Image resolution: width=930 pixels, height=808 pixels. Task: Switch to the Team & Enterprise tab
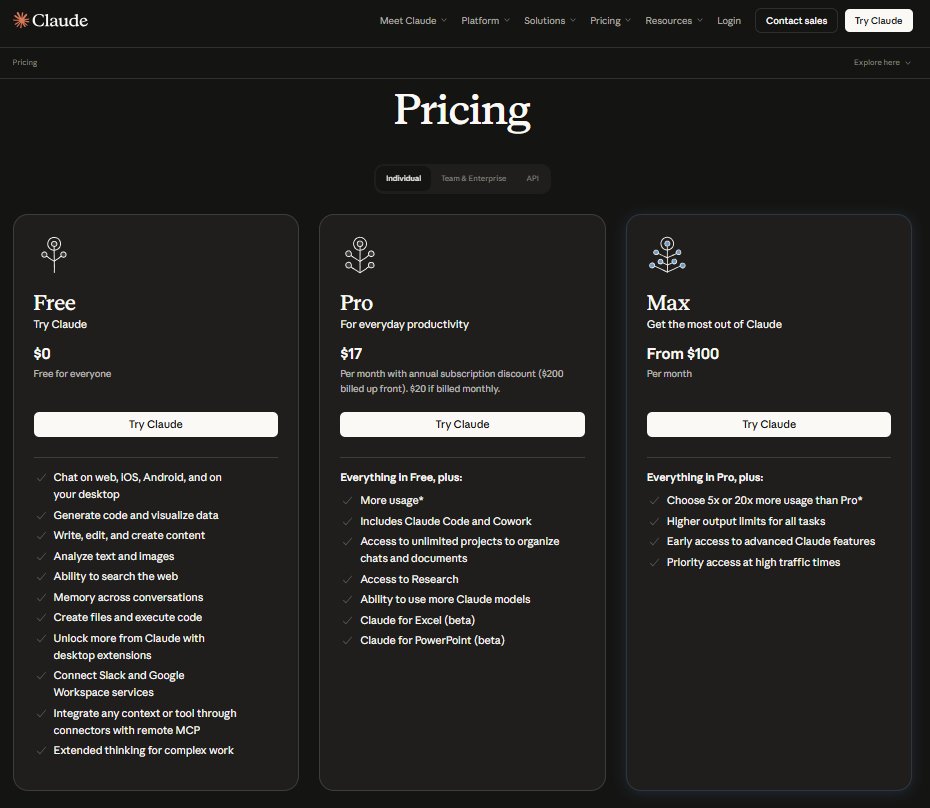pyautogui.click(x=473, y=179)
